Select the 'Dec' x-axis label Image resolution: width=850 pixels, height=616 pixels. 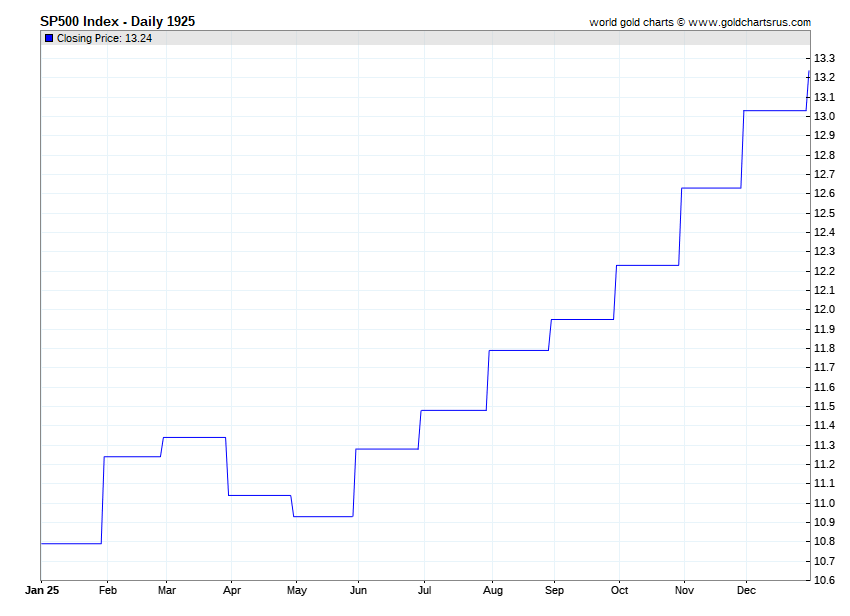point(745,590)
